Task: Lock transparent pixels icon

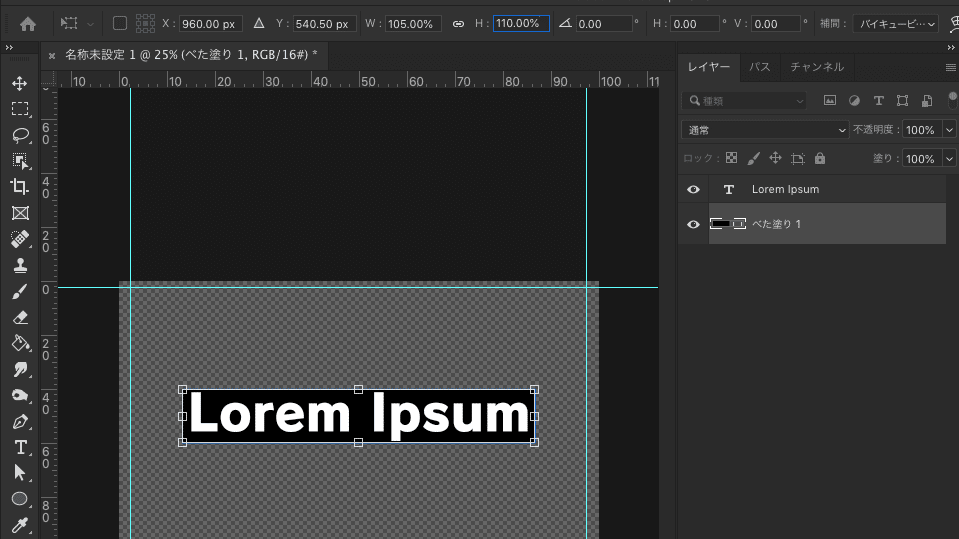Action: tap(731, 158)
